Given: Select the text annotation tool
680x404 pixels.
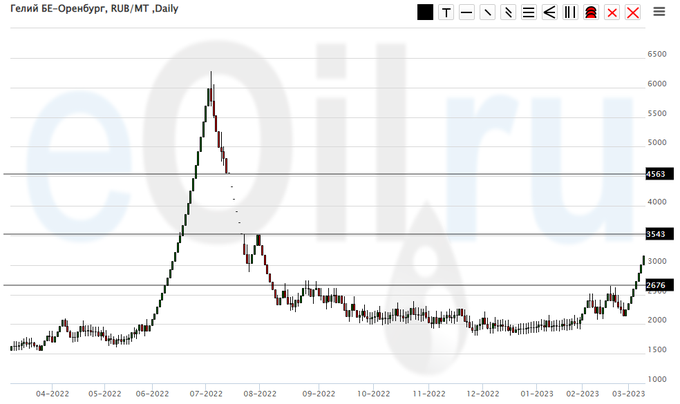Looking at the screenshot, I should pyautogui.click(x=445, y=13).
